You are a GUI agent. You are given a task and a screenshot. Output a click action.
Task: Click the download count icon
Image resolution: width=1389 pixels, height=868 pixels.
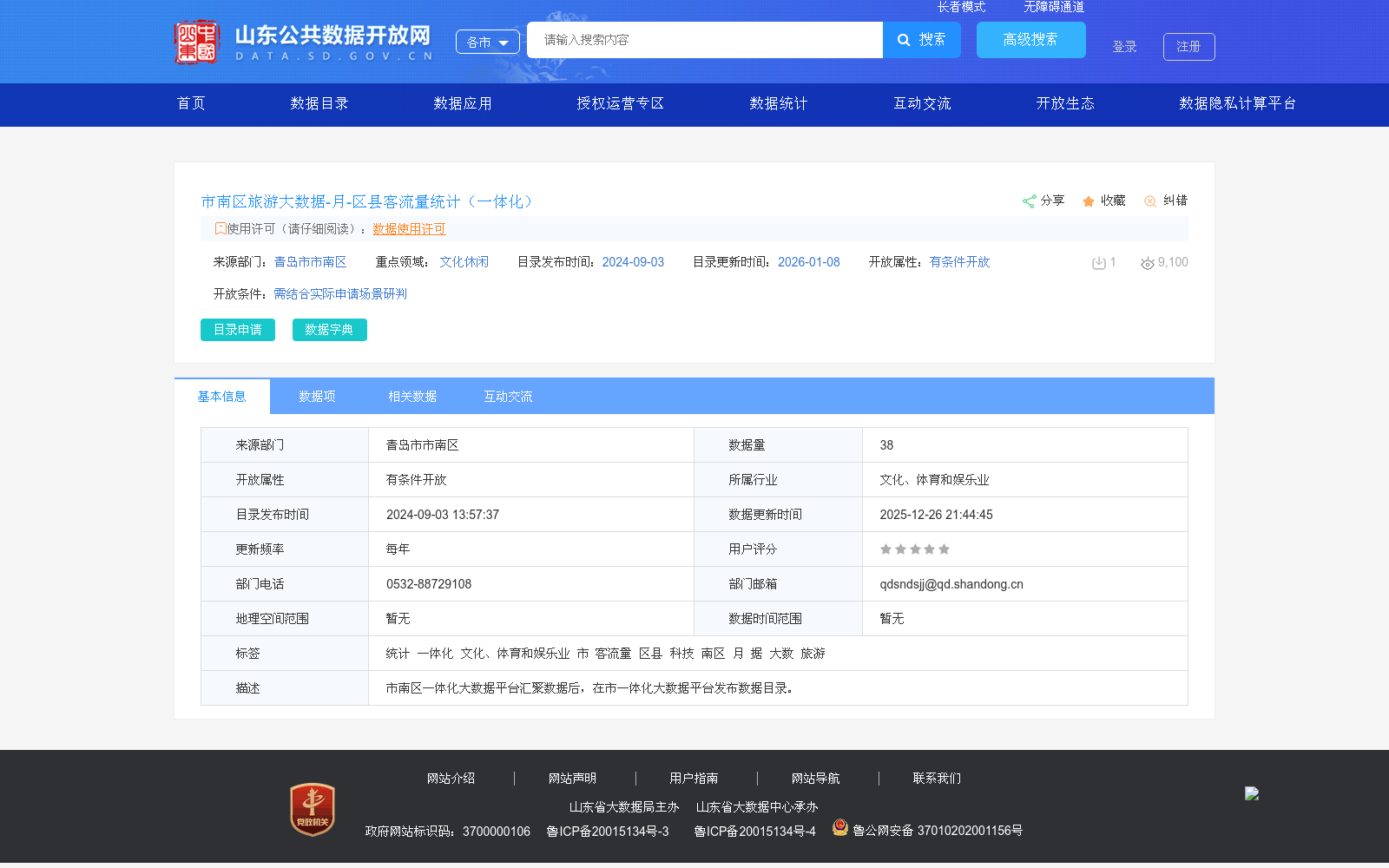(1099, 263)
